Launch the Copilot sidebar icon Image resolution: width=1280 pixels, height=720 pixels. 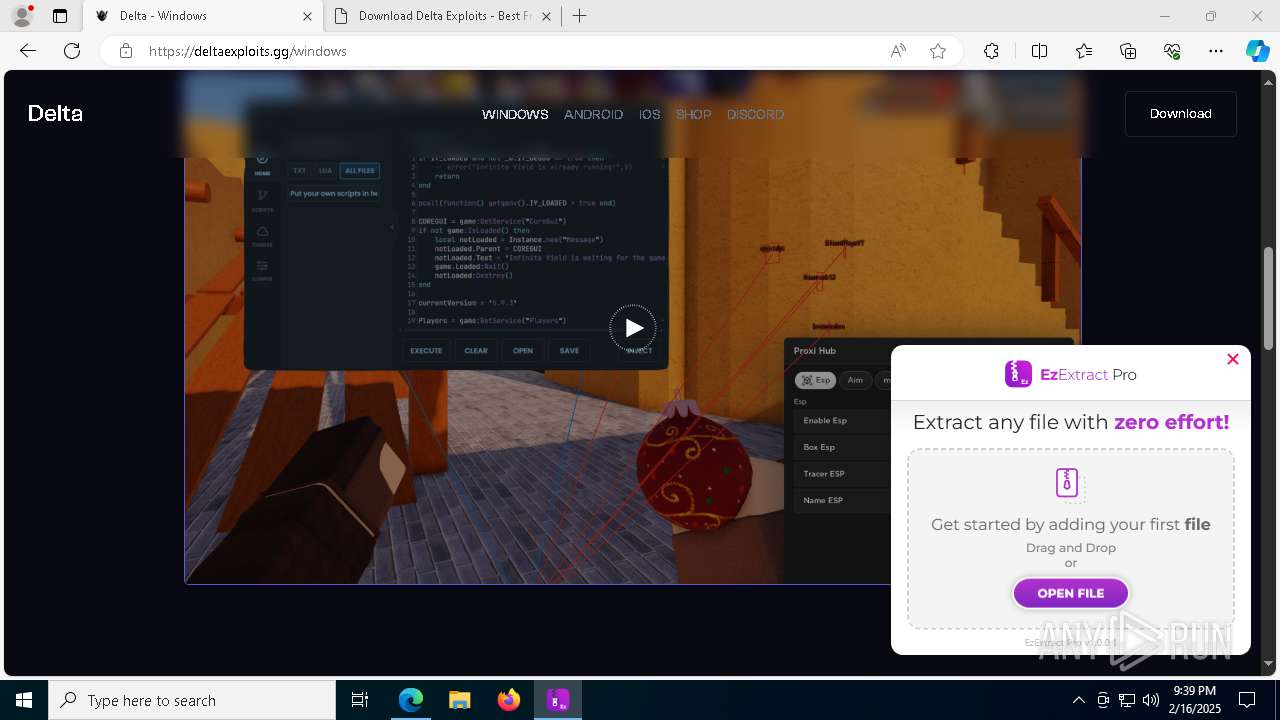click(1257, 51)
